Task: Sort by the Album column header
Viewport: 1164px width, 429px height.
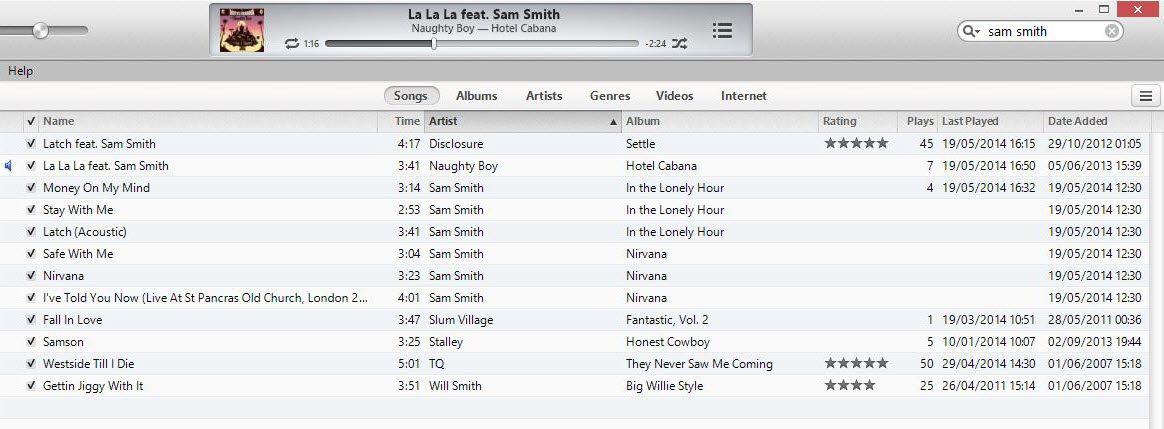Action: point(720,121)
